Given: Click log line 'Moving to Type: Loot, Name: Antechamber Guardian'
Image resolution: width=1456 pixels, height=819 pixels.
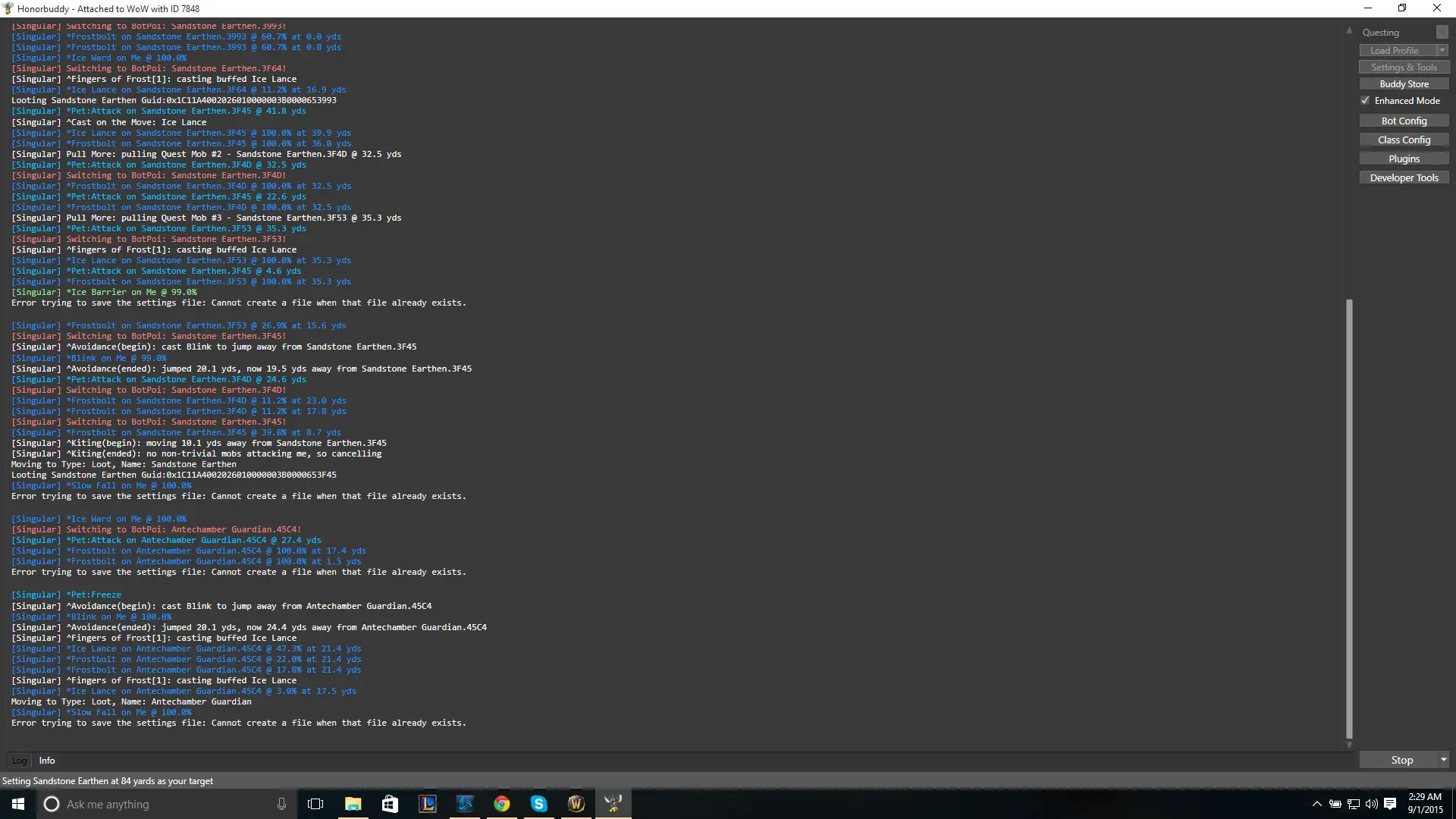Looking at the screenshot, I should pyautogui.click(x=131, y=701).
